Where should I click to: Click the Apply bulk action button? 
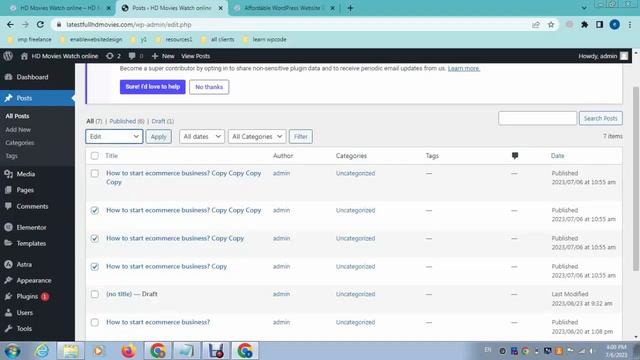tap(159, 136)
